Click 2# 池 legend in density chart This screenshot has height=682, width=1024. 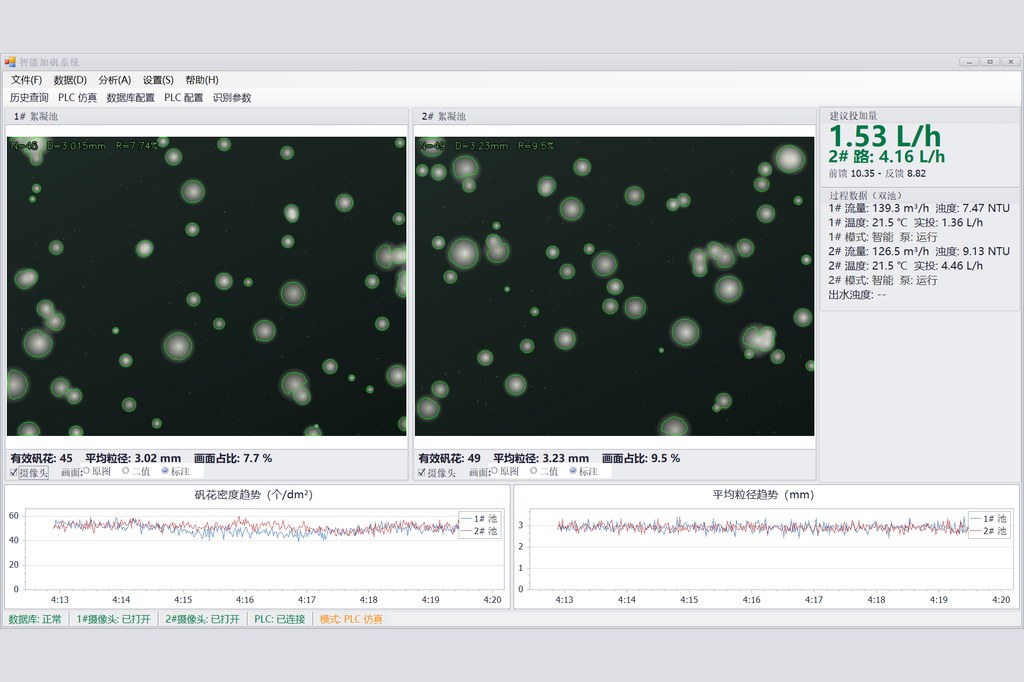[x=479, y=530]
